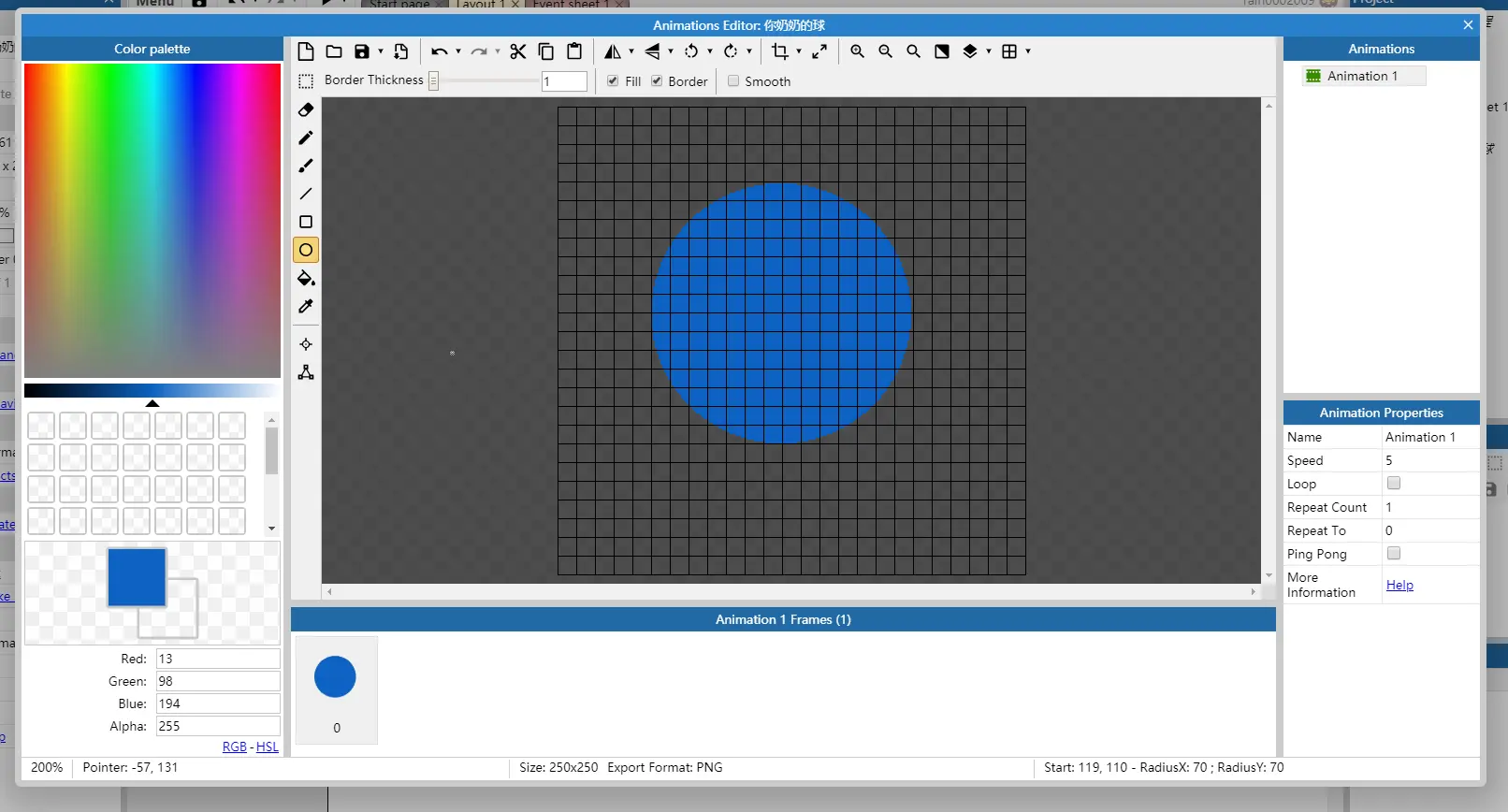Select the image points origin tool
This screenshot has height=812, width=1508.
(306, 344)
